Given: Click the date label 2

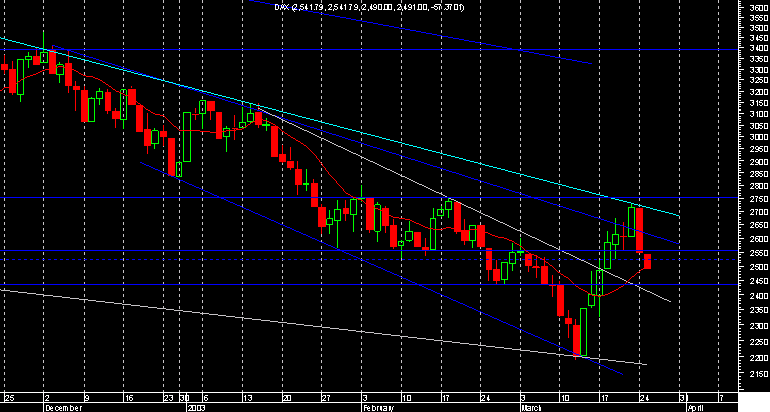Looking at the screenshot, I should (47, 397).
